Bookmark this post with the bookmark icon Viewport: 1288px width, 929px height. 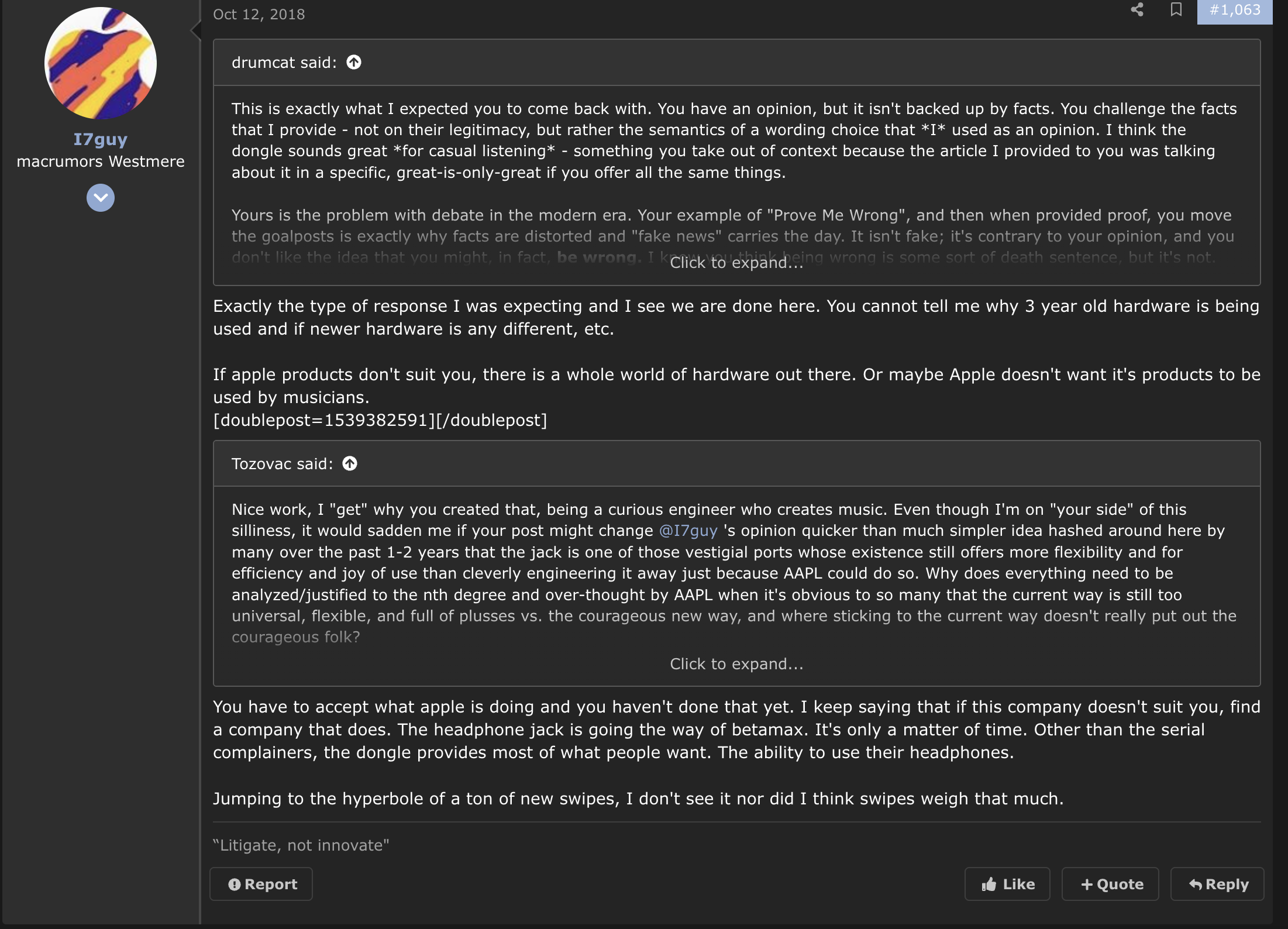1176,9
